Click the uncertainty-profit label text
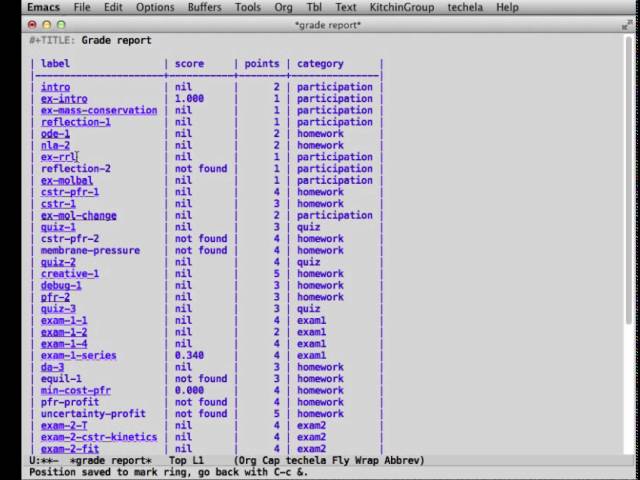Image resolution: width=640 pixels, height=480 pixels. (x=93, y=414)
